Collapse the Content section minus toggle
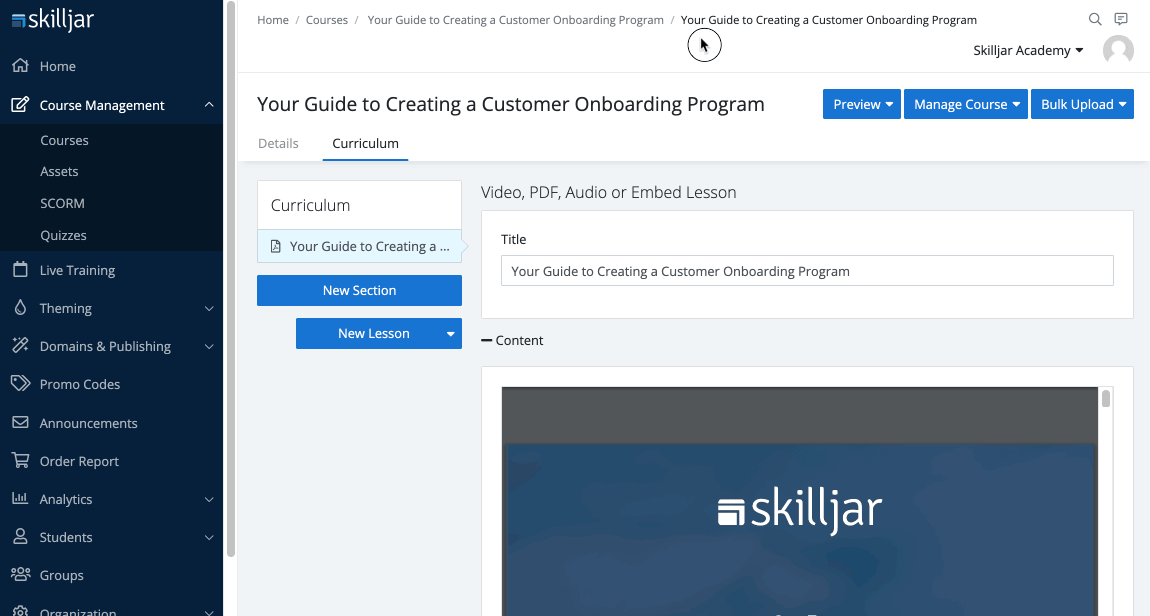 click(x=487, y=341)
